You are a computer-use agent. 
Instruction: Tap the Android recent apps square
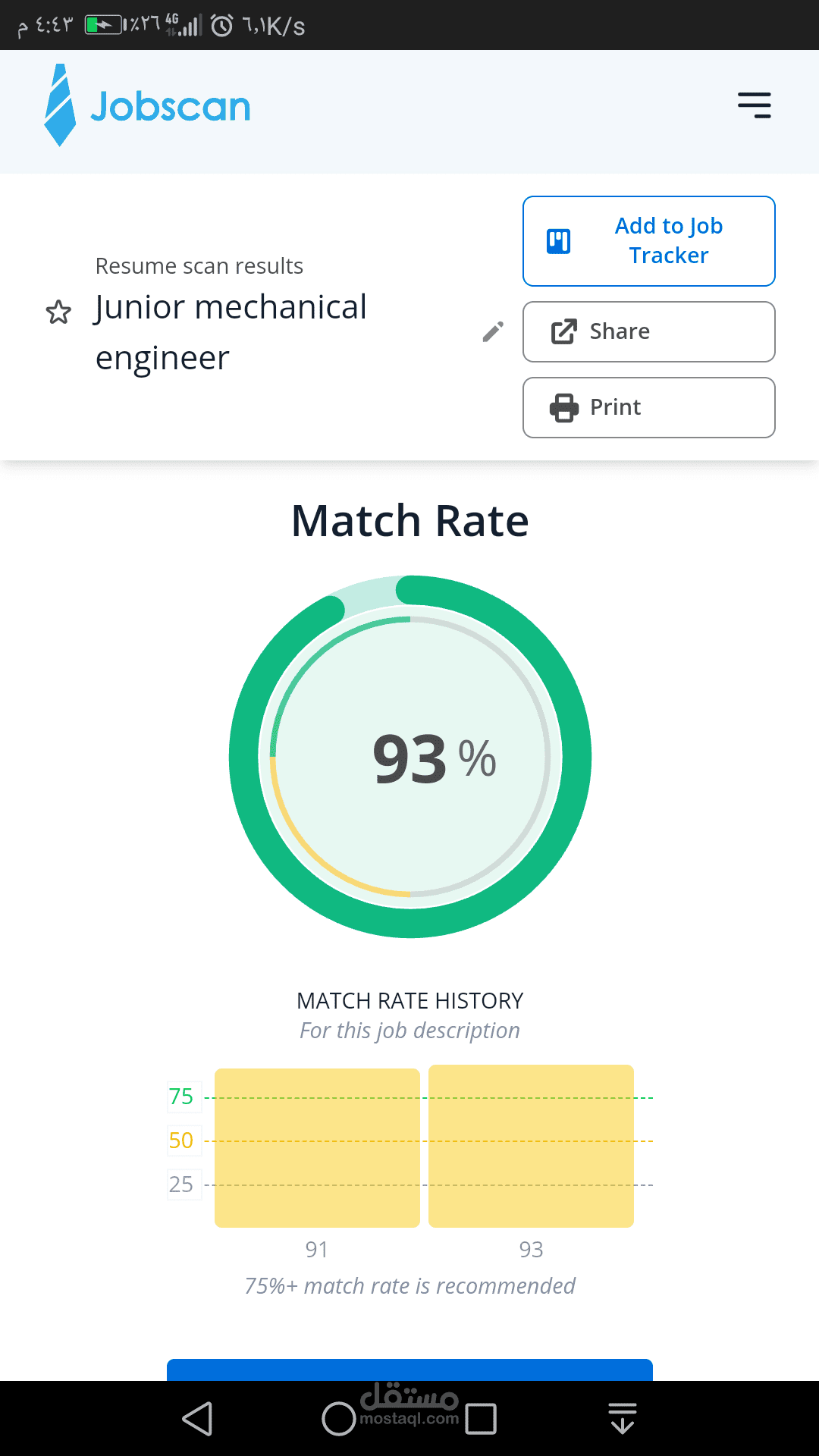point(481,1419)
